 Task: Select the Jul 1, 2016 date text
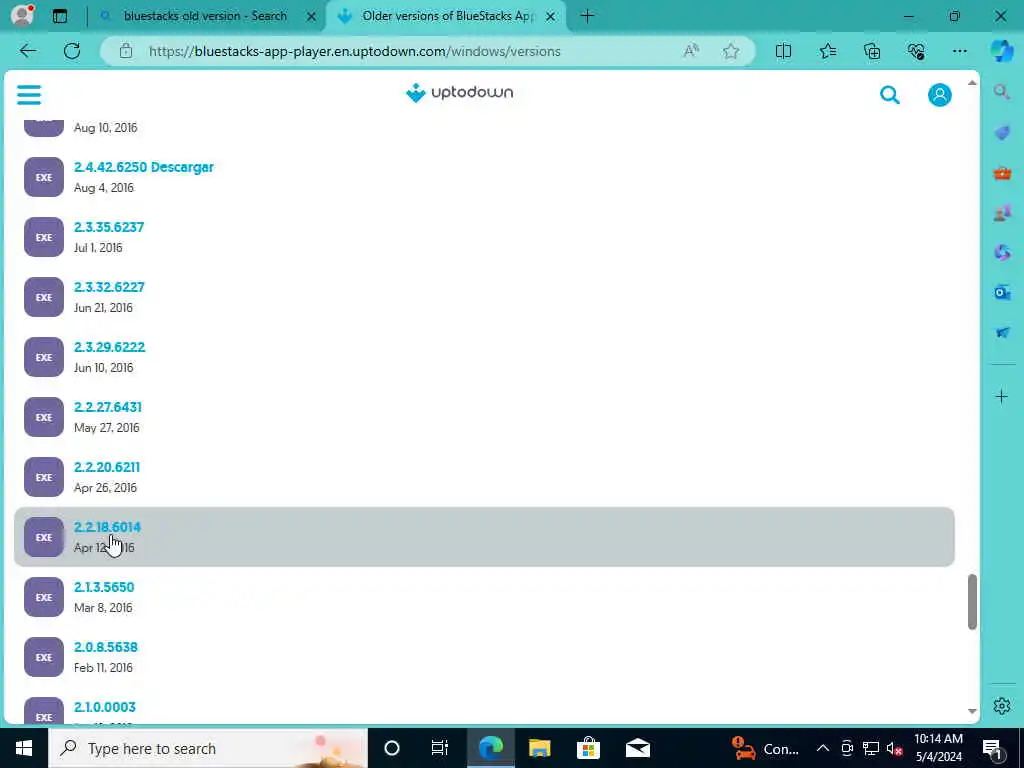pos(98,248)
